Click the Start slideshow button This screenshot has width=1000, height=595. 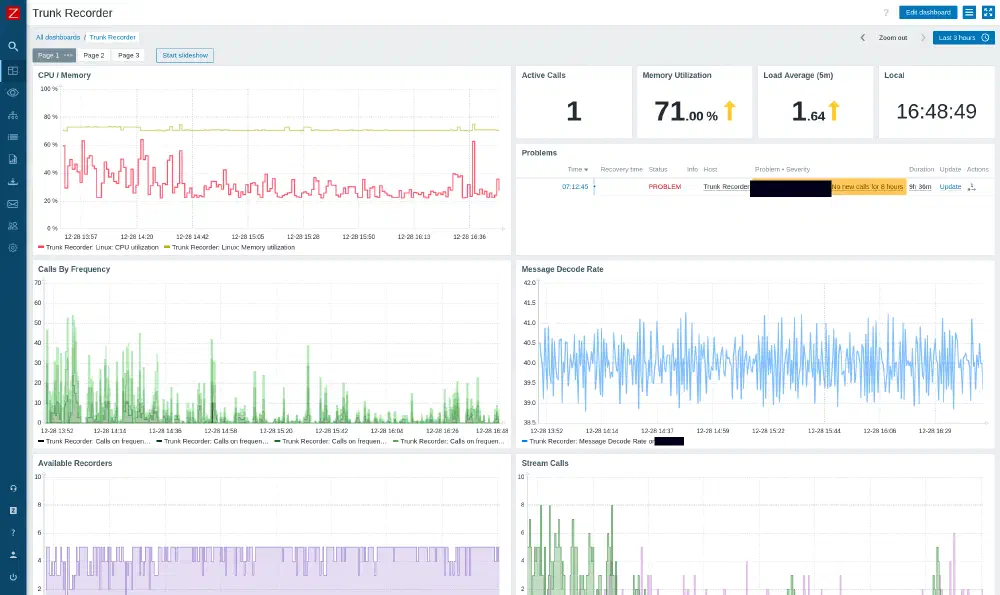point(185,55)
